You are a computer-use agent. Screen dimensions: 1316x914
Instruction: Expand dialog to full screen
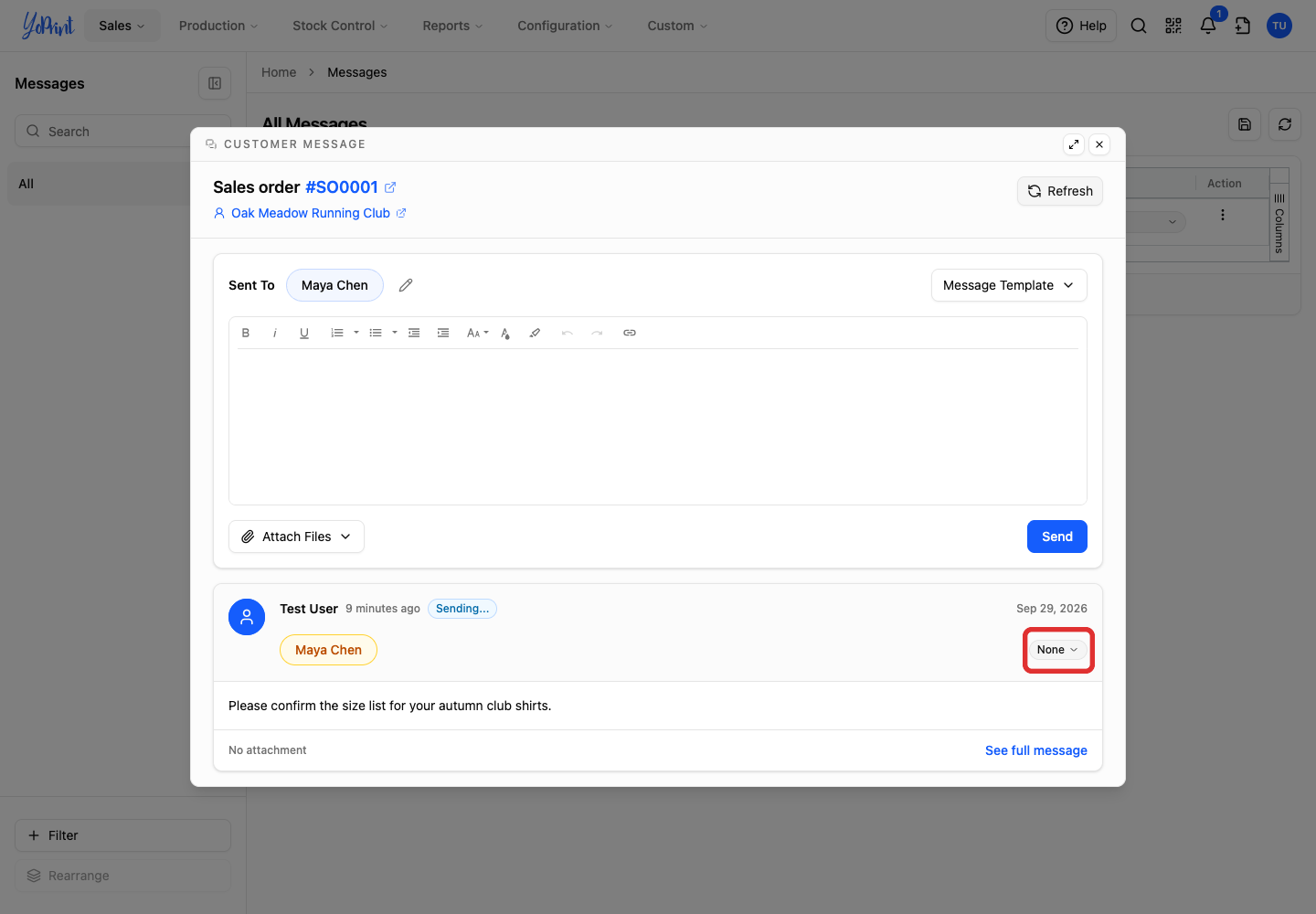[1074, 144]
